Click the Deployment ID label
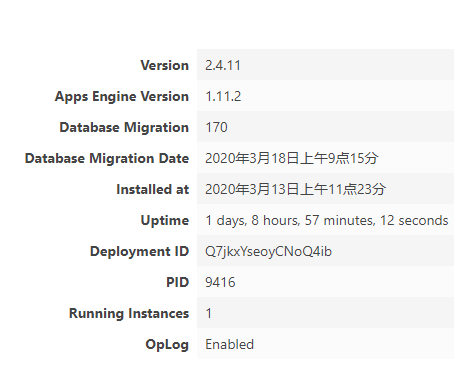454x368 pixels. 140,251
